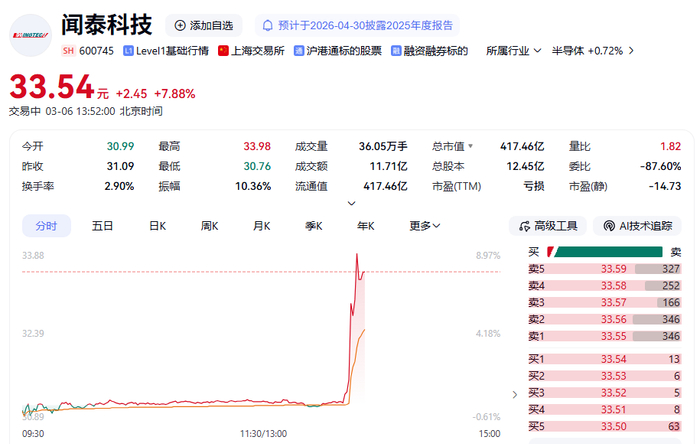
Task: Click the 委比 value -87.60%
Action: pyautogui.click(x=661, y=166)
